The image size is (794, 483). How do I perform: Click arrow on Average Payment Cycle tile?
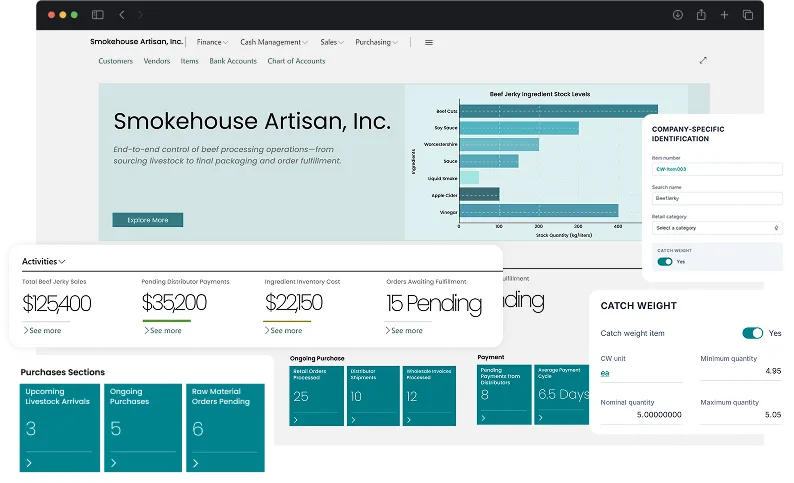pos(540,418)
